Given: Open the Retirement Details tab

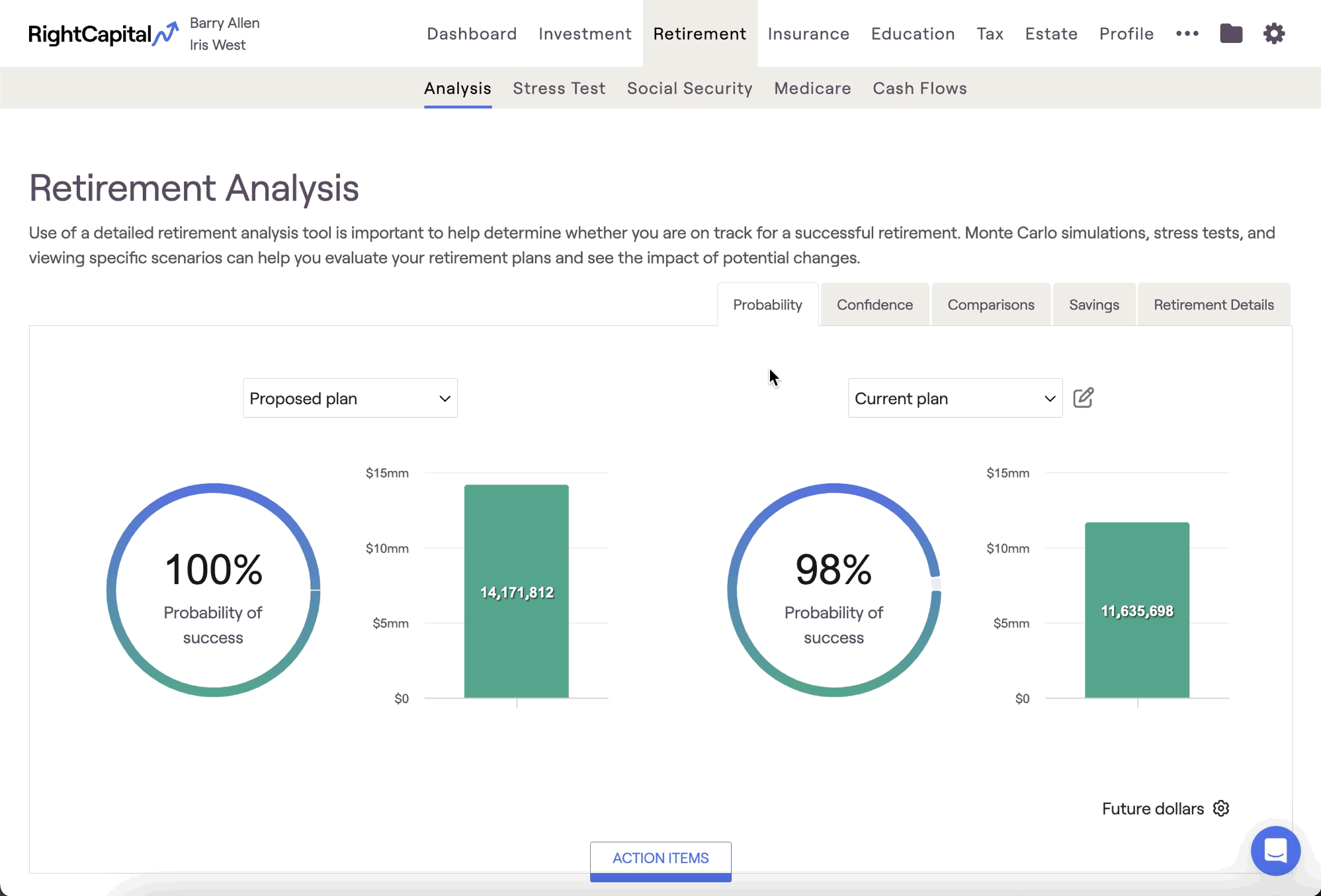Looking at the screenshot, I should coord(1213,305).
